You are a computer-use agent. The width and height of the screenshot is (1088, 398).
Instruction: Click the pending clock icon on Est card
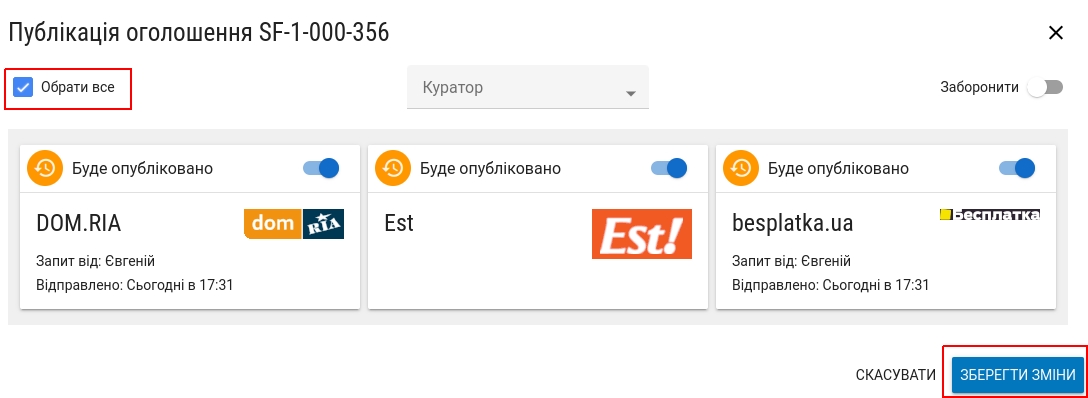tap(393, 168)
